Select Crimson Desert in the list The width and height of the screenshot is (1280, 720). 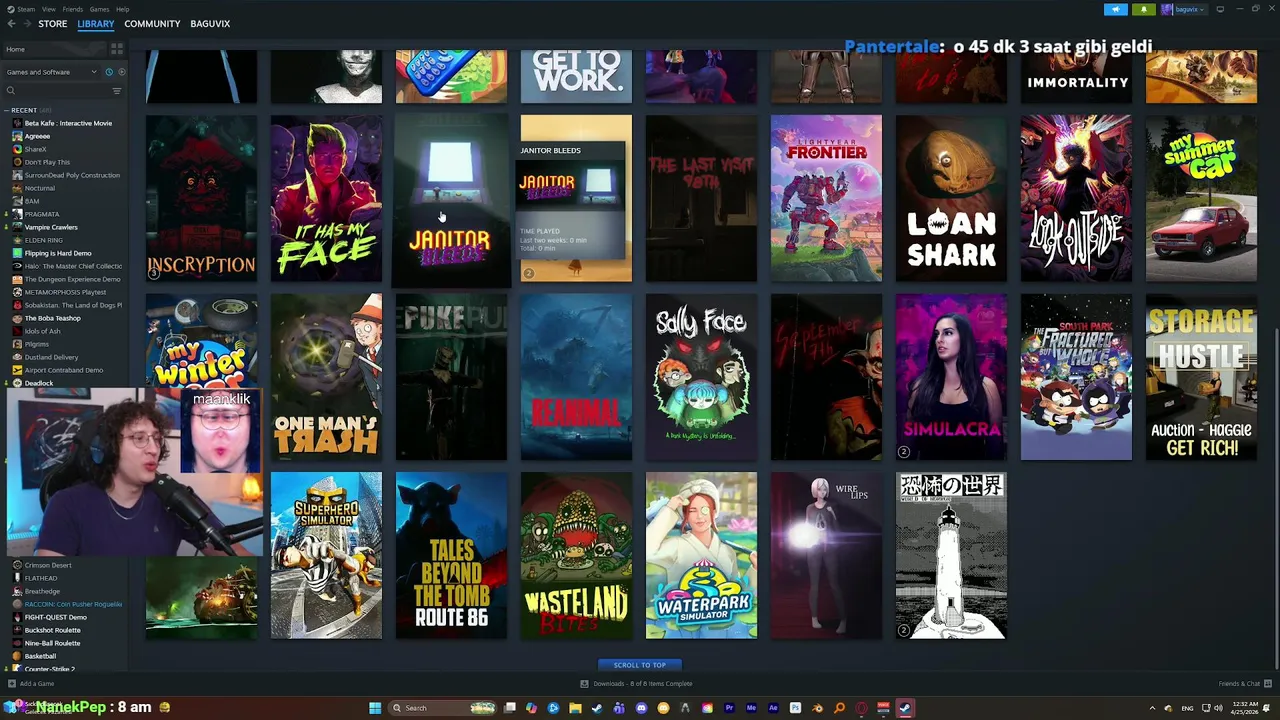pyautogui.click(x=48, y=565)
